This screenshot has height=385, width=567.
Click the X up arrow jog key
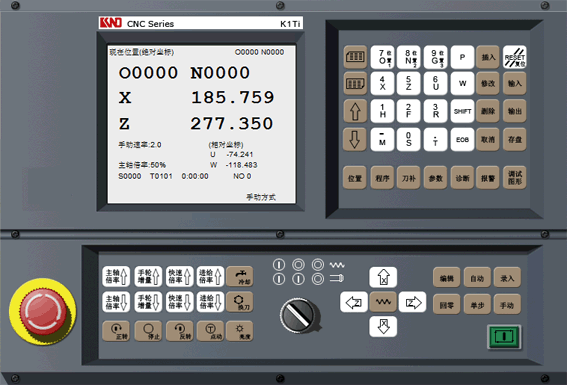click(383, 277)
